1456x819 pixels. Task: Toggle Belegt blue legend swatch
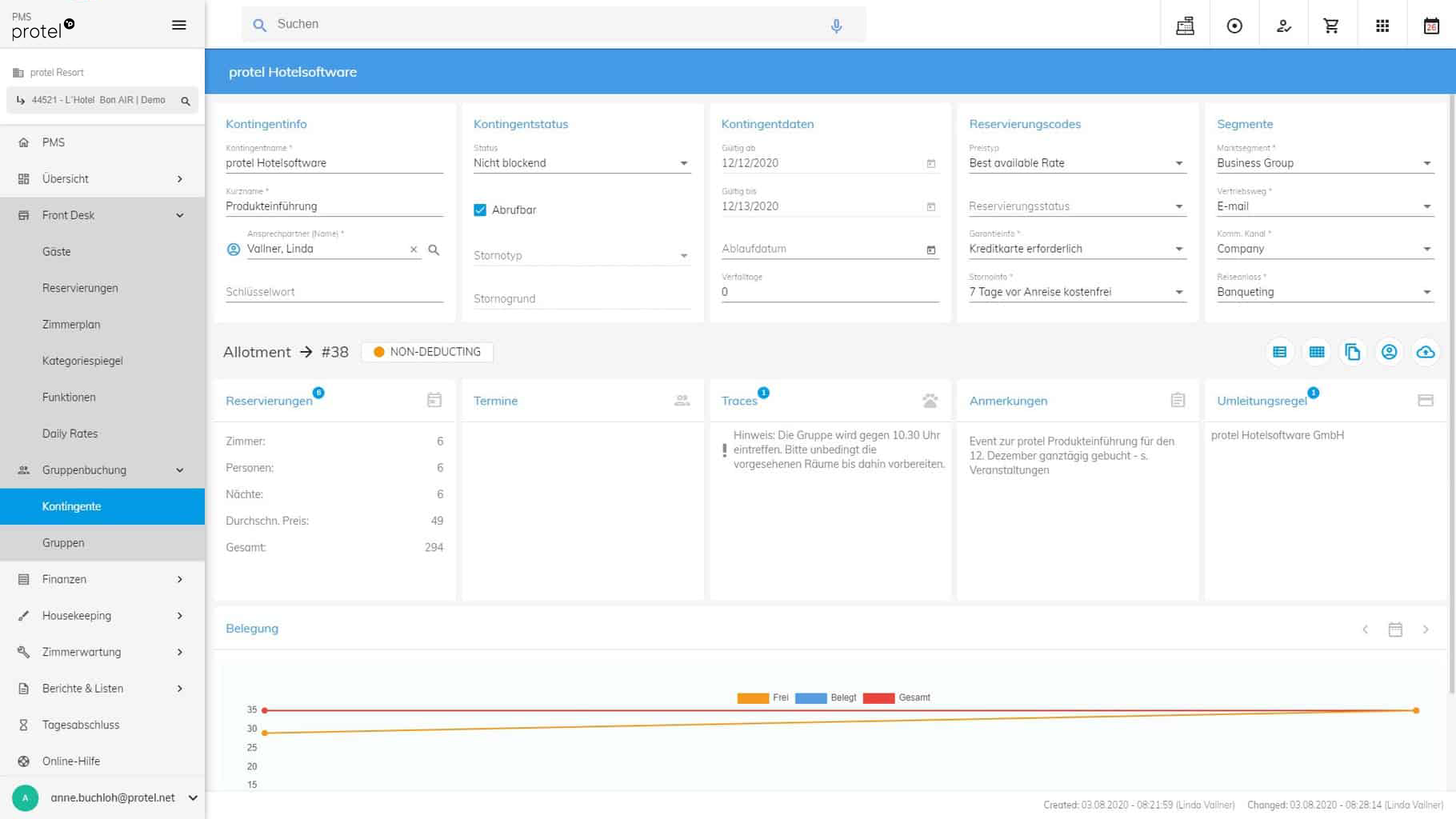(x=810, y=698)
